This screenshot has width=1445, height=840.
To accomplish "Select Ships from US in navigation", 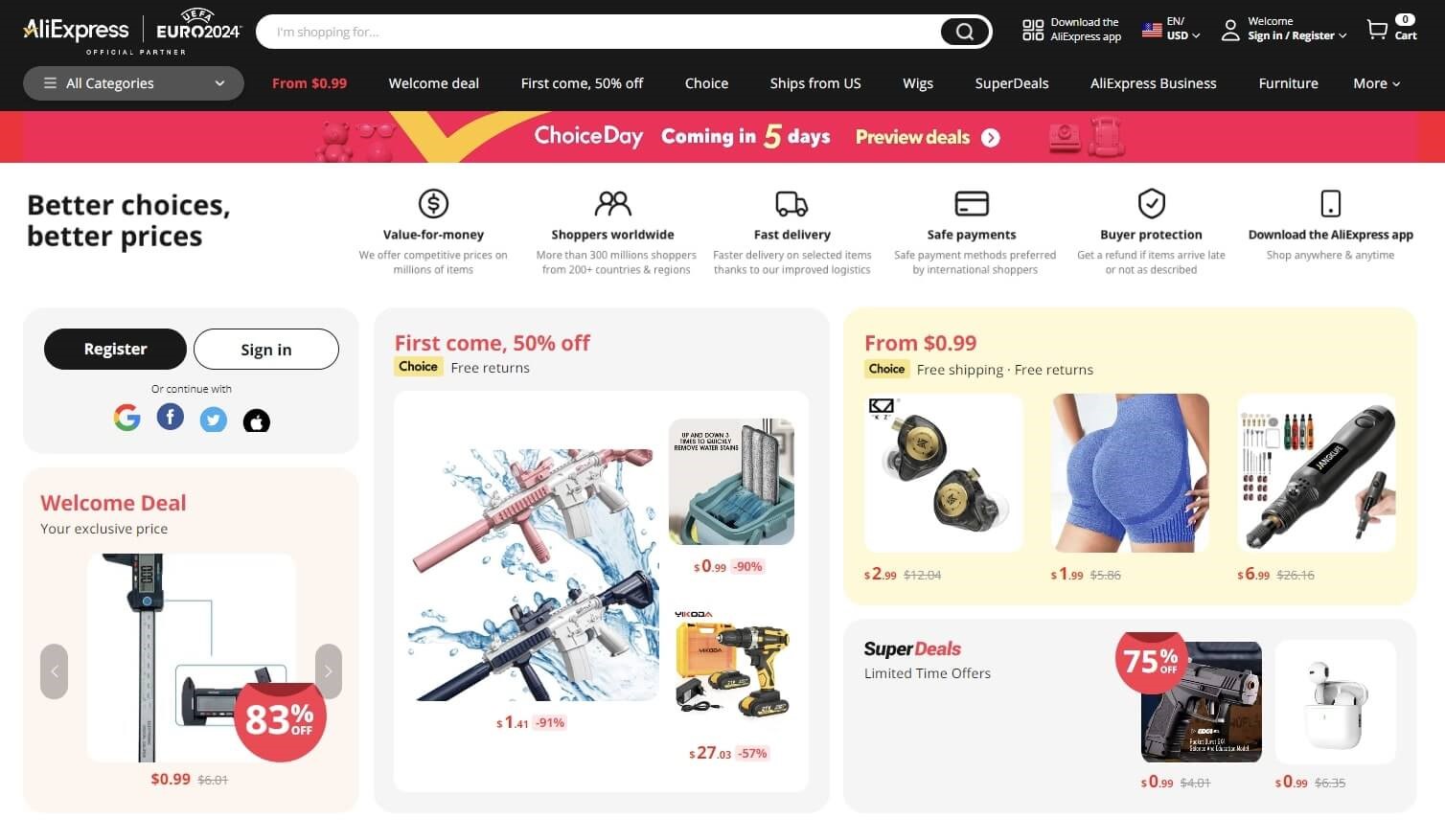I will 815,83.
